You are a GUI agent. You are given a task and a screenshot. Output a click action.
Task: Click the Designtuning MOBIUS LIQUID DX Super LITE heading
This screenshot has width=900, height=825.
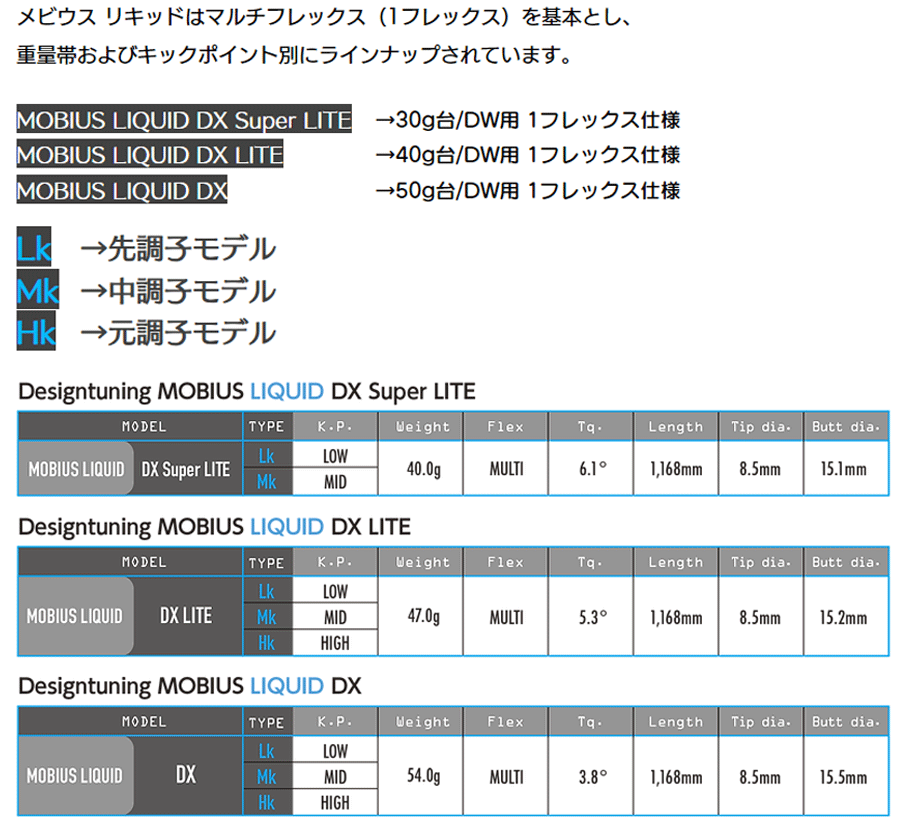[247, 392]
